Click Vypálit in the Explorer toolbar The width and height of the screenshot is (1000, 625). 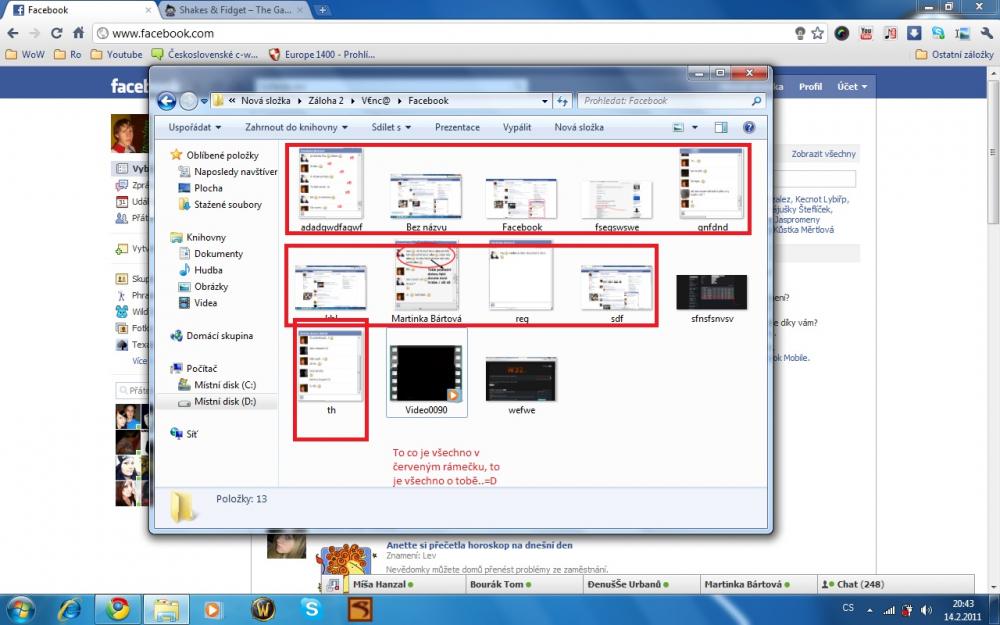pyautogui.click(x=517, y=128)
